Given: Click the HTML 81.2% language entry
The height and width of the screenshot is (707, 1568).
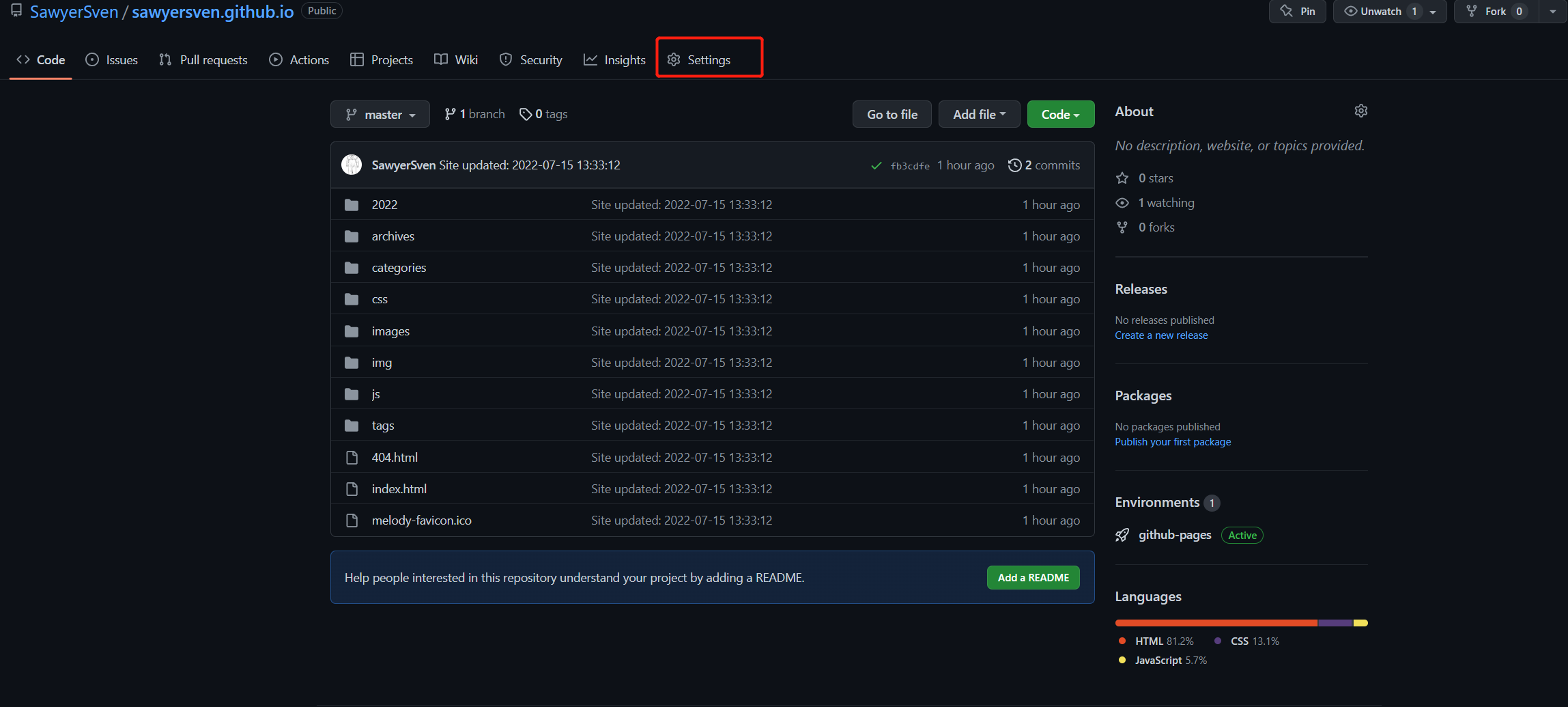Looking at the screenshot, I should [x=1156, y=641].
